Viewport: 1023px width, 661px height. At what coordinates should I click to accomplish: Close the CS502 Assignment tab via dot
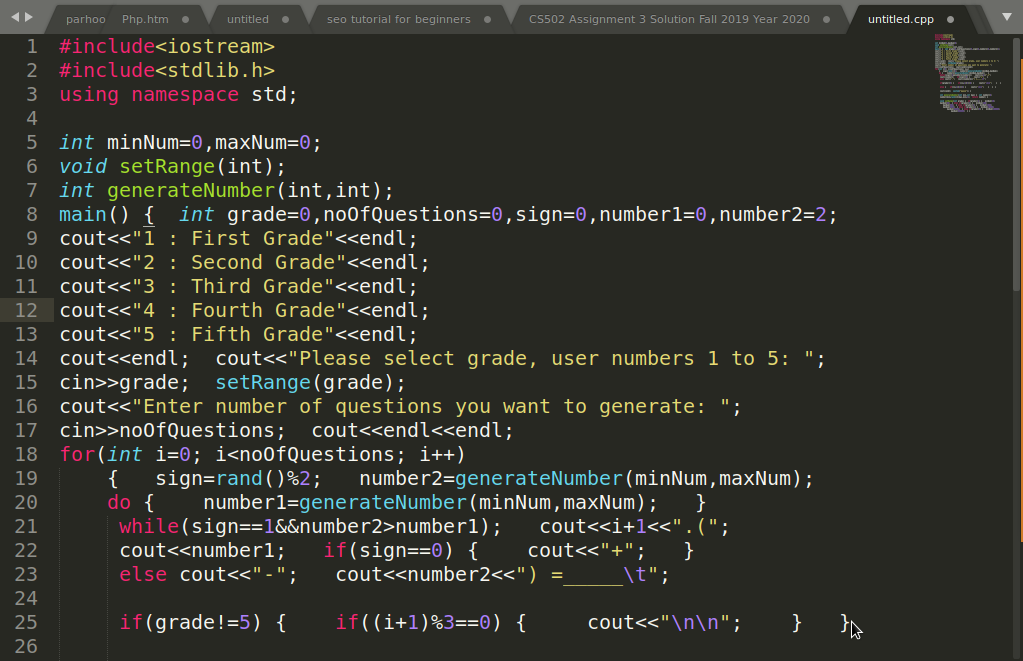tap(827, 20)
